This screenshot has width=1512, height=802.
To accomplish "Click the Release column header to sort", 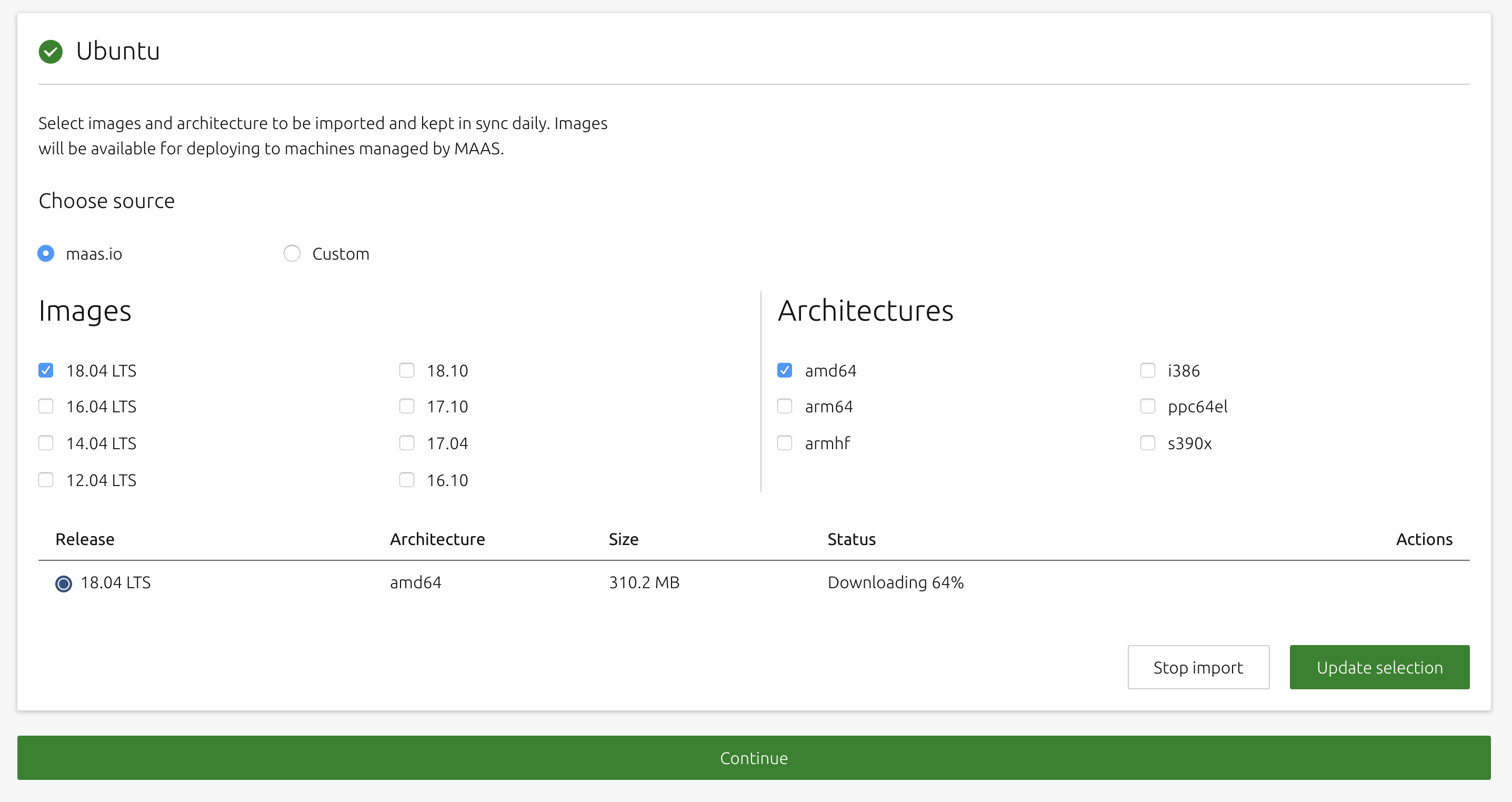I will coord(85,539).
